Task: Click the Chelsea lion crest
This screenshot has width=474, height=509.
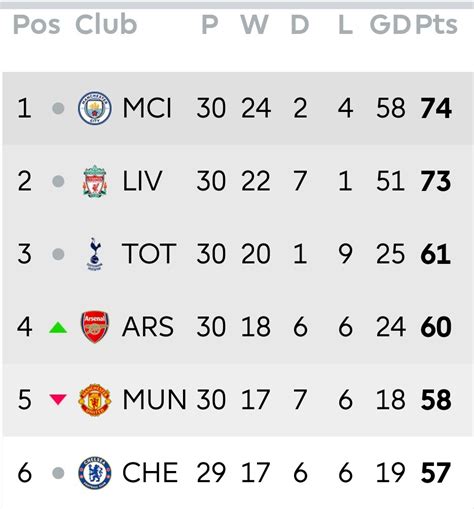Action: pos(95,473)
